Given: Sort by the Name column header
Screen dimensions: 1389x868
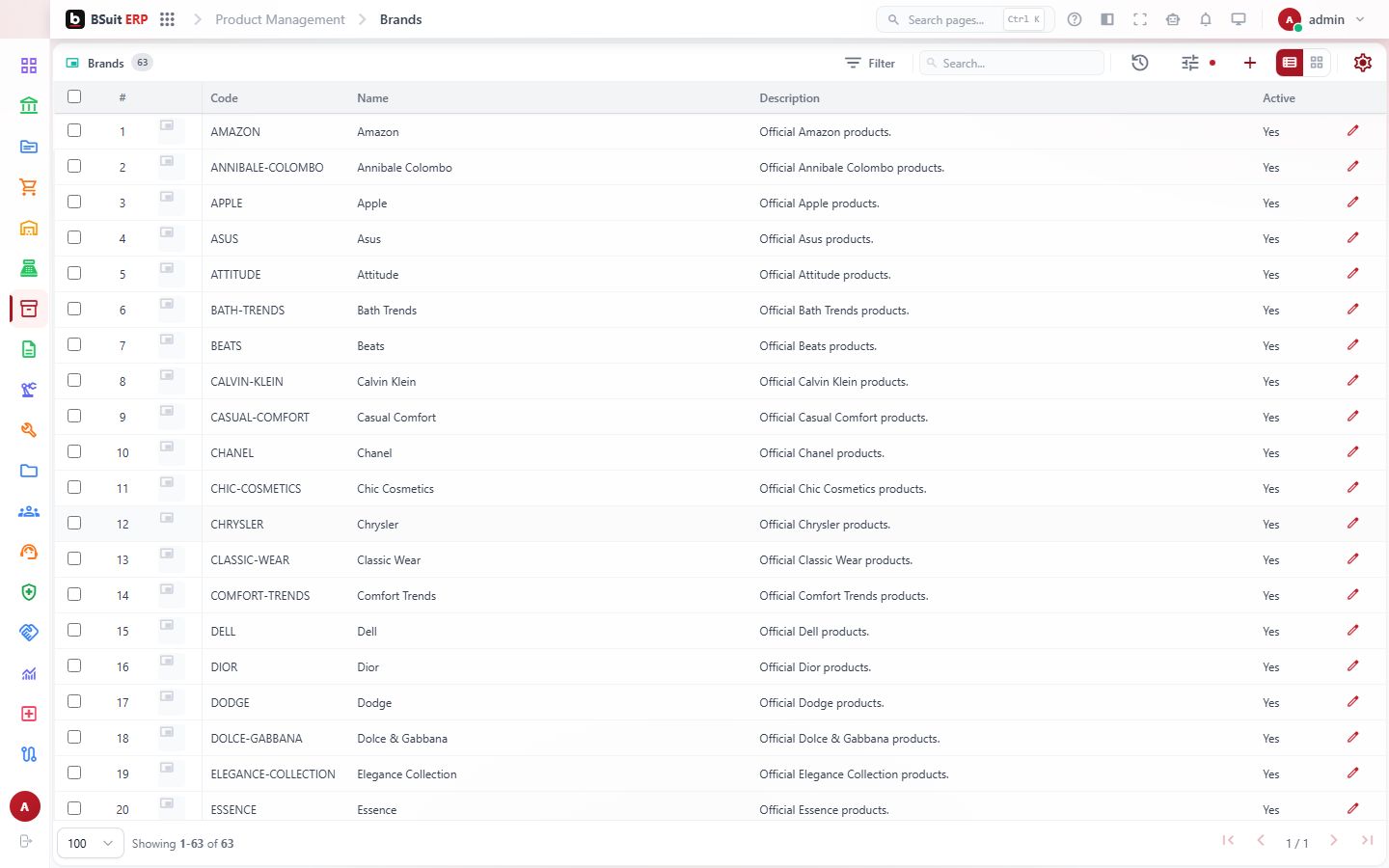Looking at the screenshot, I should (372, 98).
